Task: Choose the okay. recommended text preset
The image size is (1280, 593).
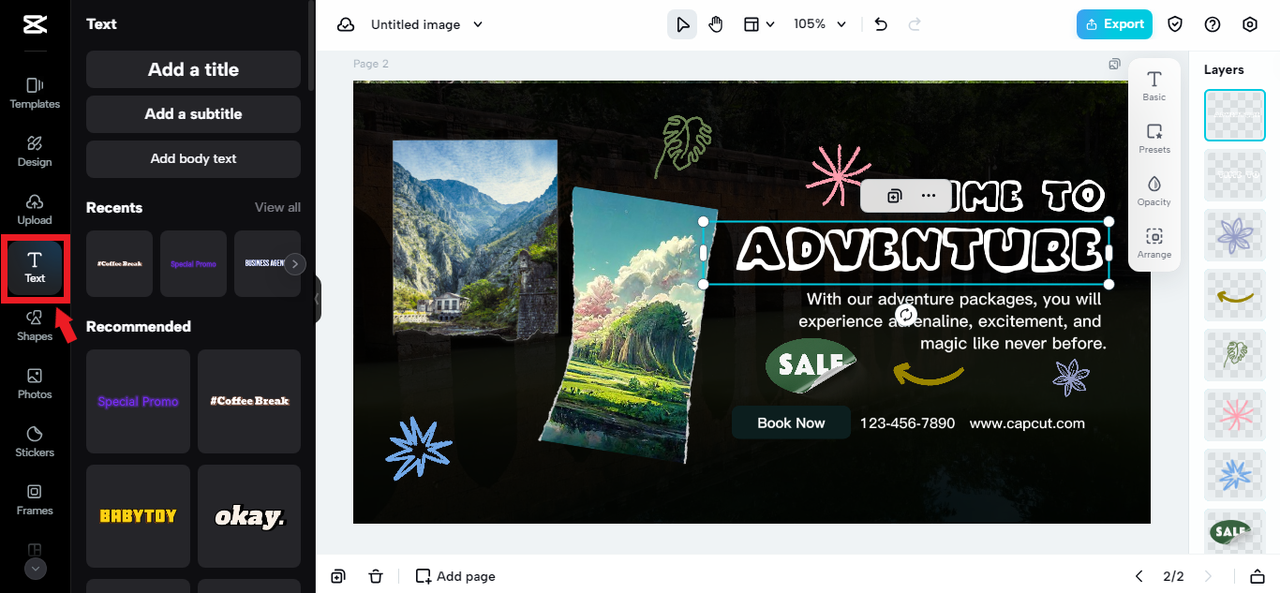Action: 249,516
